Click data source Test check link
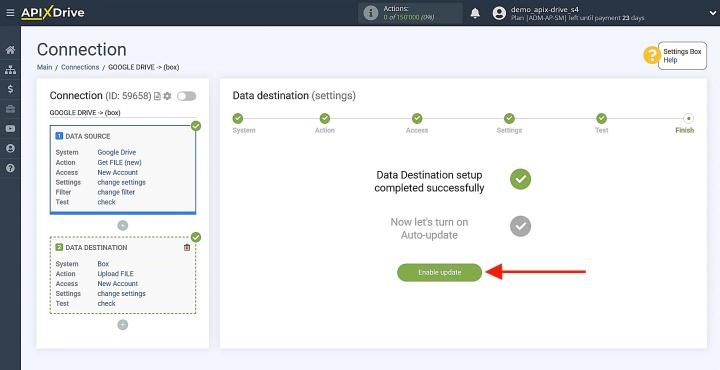The width and height of the screenshot is (720, 370). point(107,202)
